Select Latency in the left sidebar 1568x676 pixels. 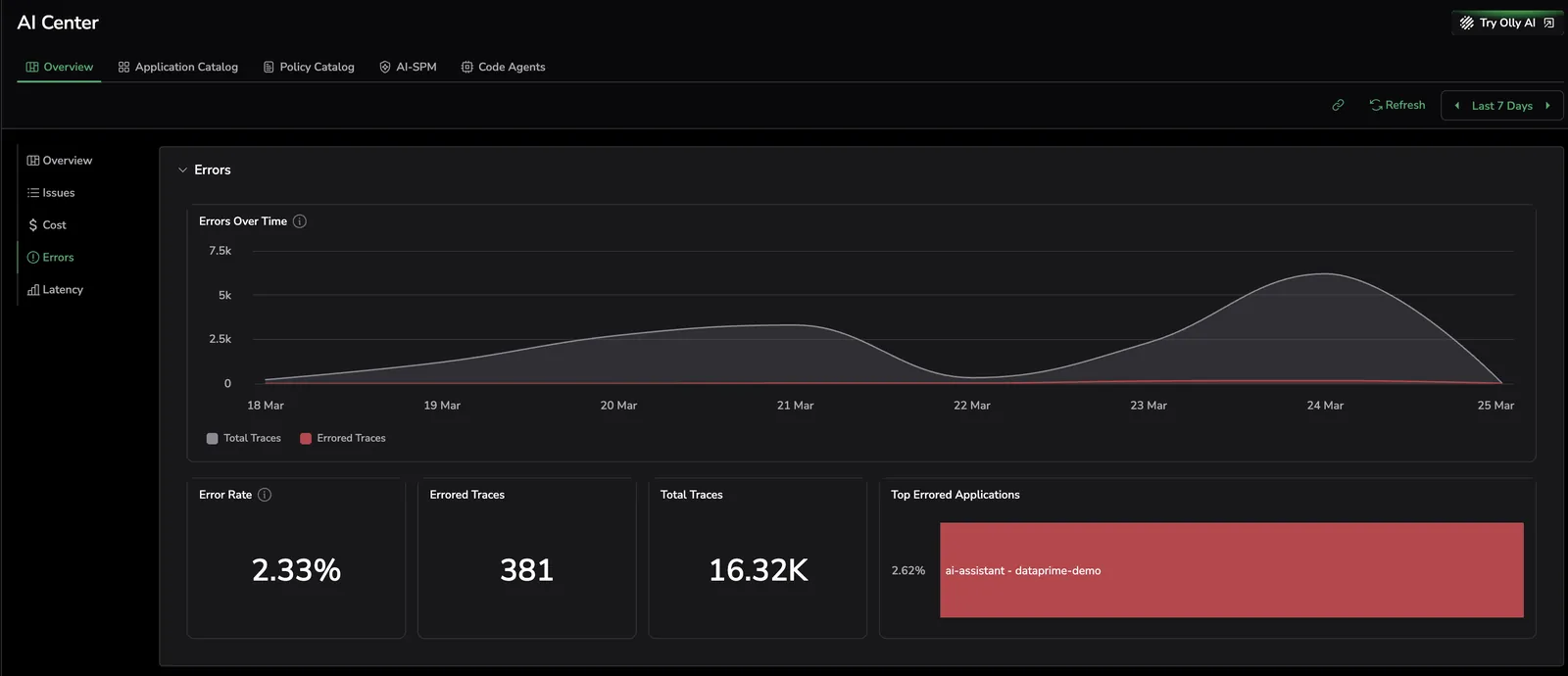tap(56, 290)
